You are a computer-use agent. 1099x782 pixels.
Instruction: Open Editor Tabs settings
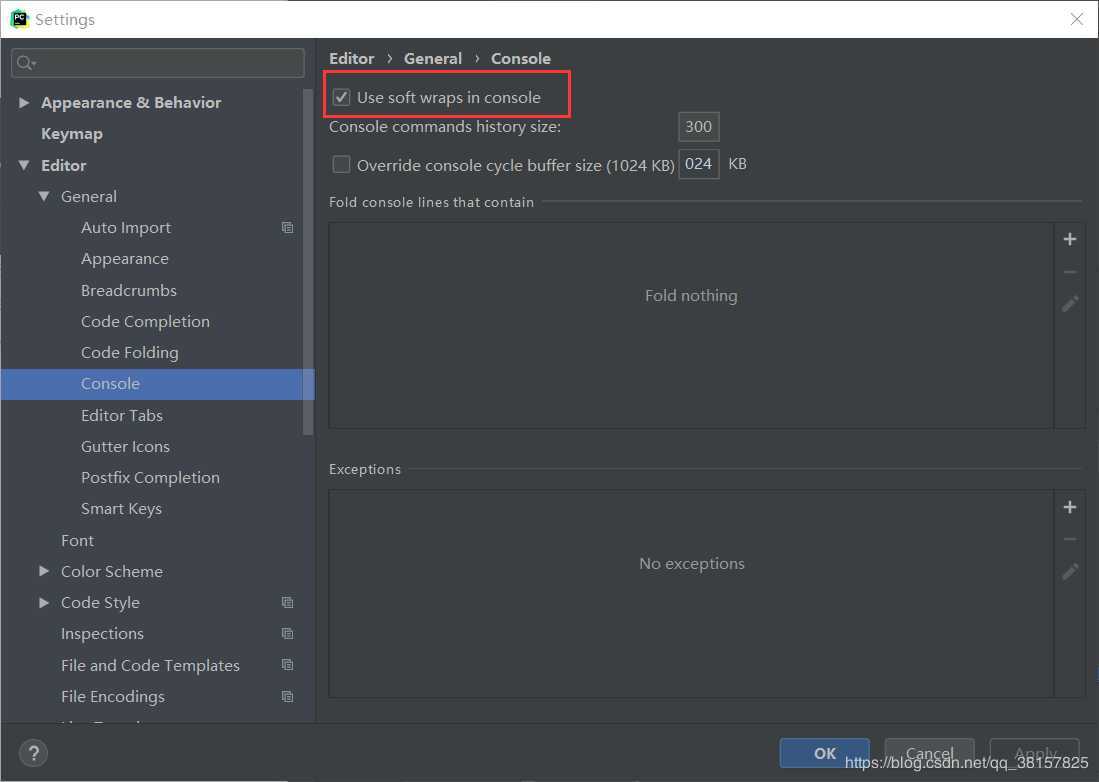tap(122, 416)
